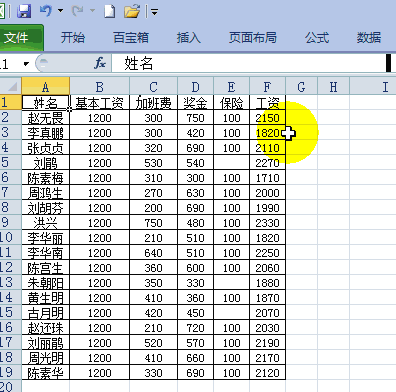This screenshot has height=392, width=396.
Task: Select the name cell 陈素梅
Action: pyautogui.click(x=46, y=177)
